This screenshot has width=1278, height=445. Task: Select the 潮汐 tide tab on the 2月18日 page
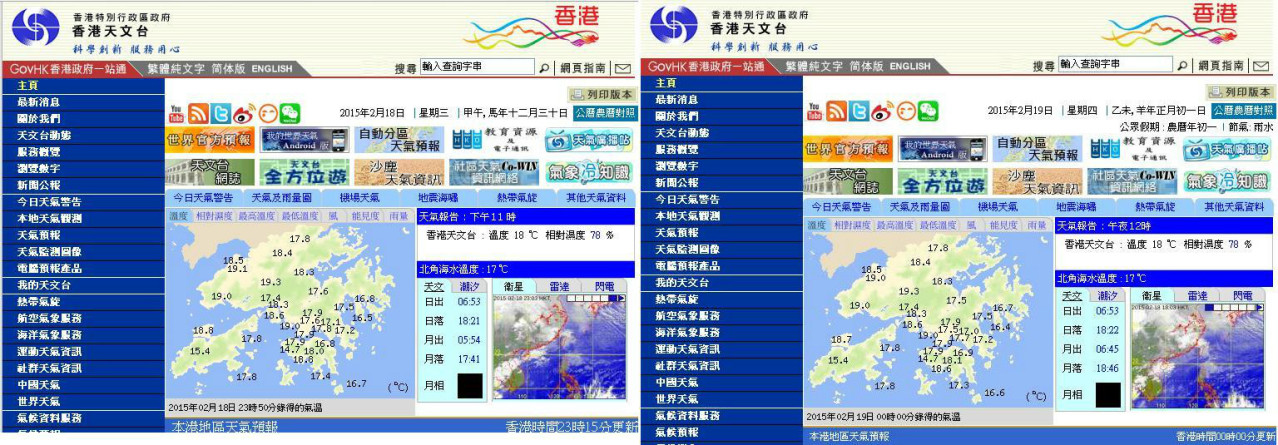coord(468,287)
